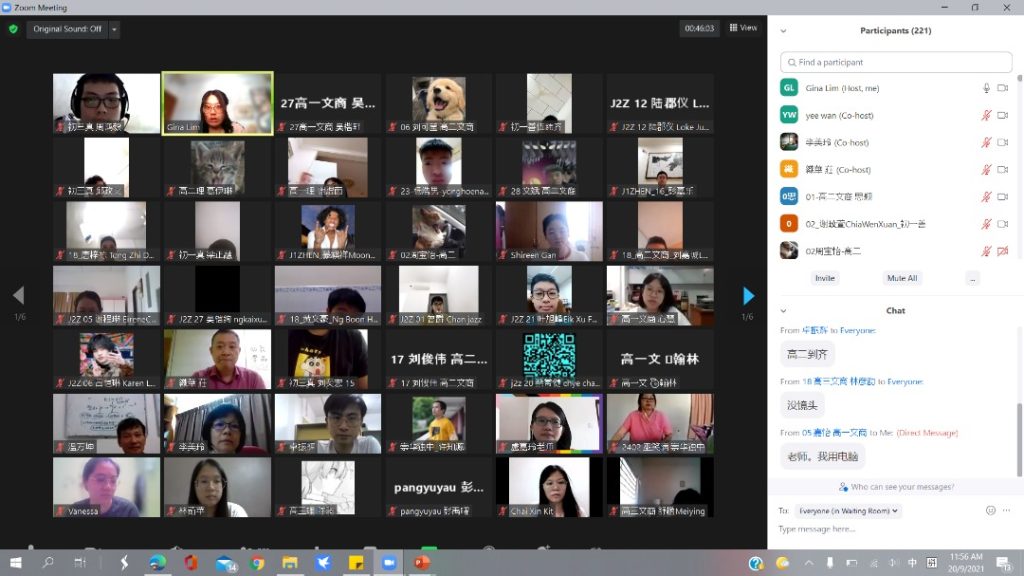Viewport: 1024px width, 576px height.
Task: Open PowerPoint from the taskbar
Action: click(x=421, y=563)
